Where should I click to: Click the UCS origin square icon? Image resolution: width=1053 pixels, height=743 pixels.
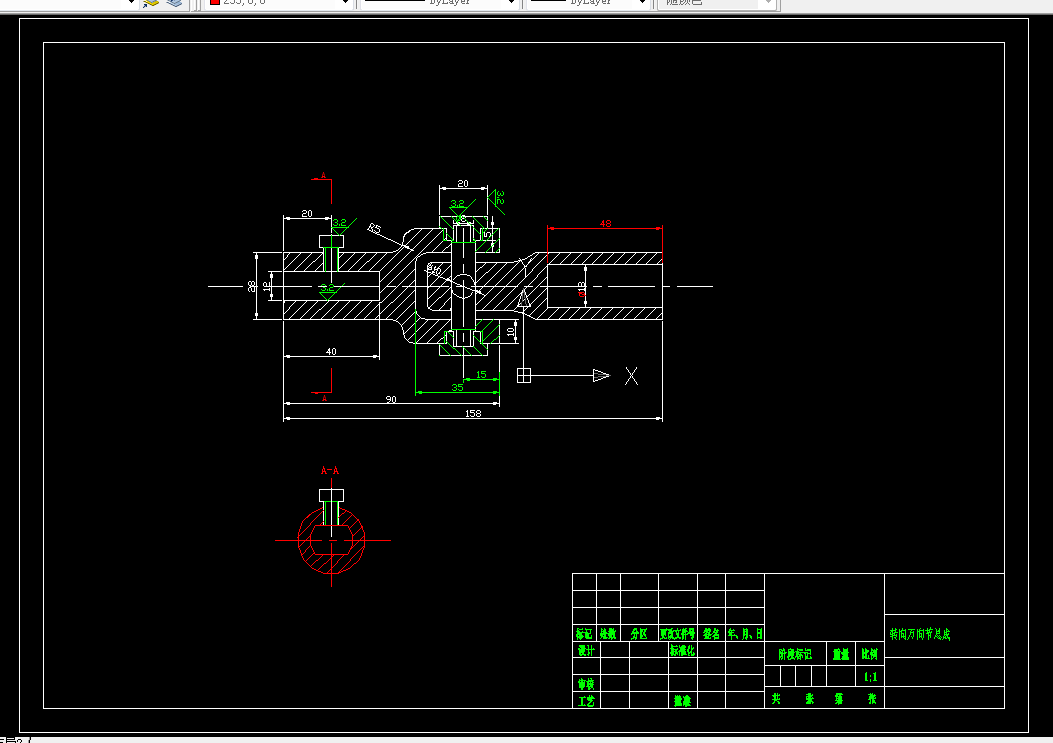tap(524, 376)
